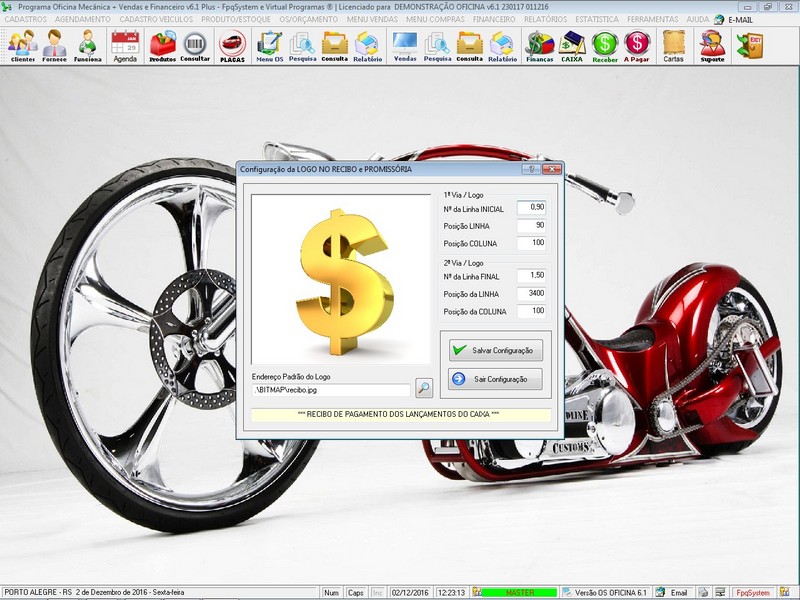The width and height of the screenshot is (800, 600).
Task: Click the Finanças toolbar icon
Action: (x=540, y=45)
